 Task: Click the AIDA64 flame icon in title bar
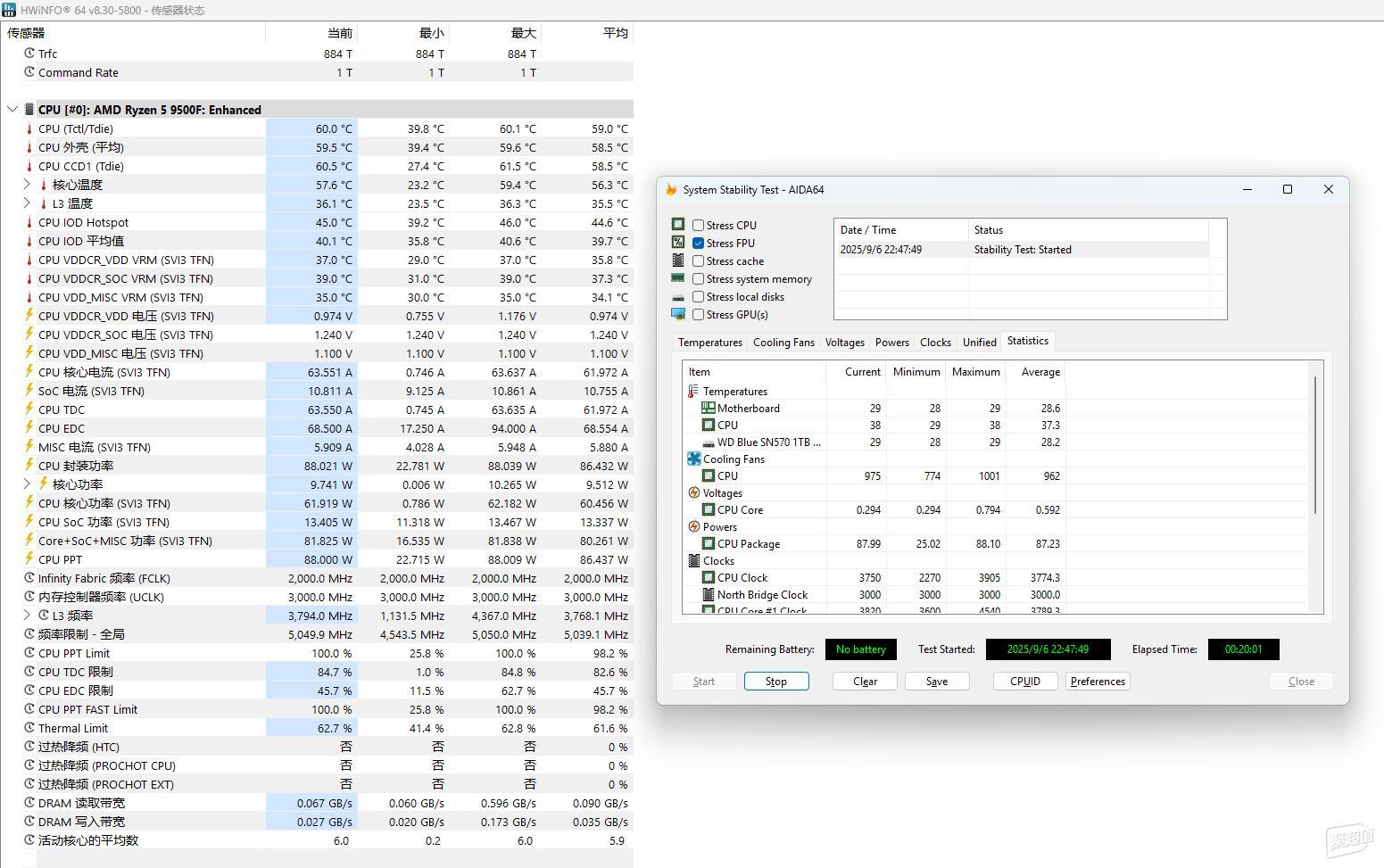point(671,190)
